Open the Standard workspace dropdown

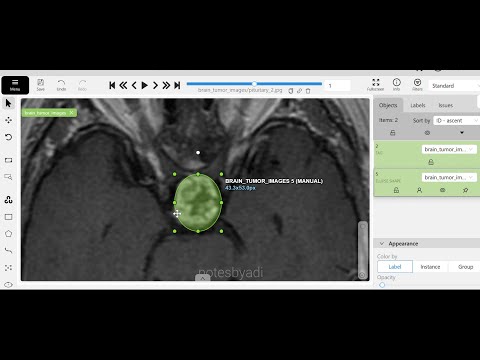[454, 86]
